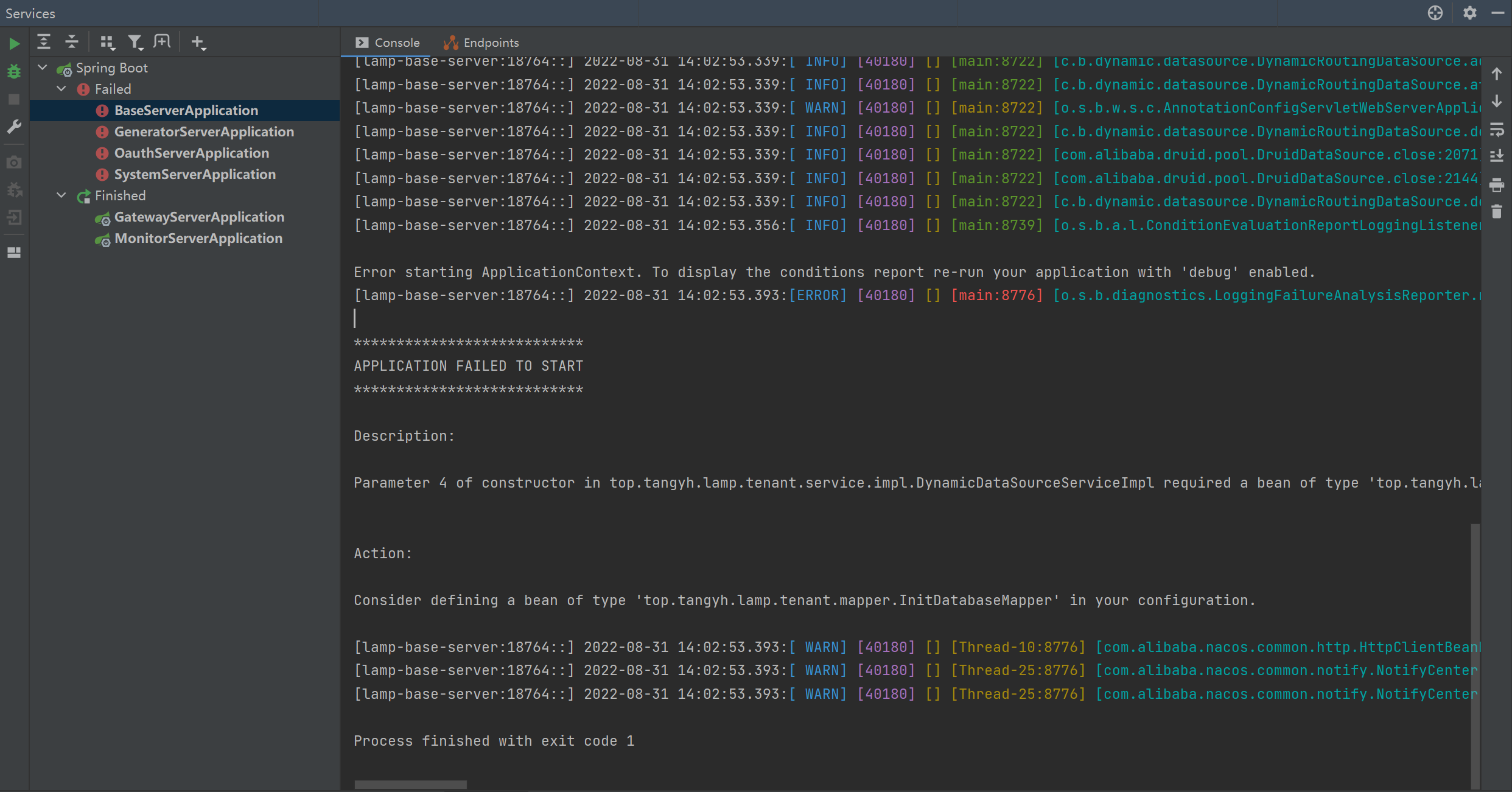
Task: Switch to the Endpoints tab
Action: 481,43
